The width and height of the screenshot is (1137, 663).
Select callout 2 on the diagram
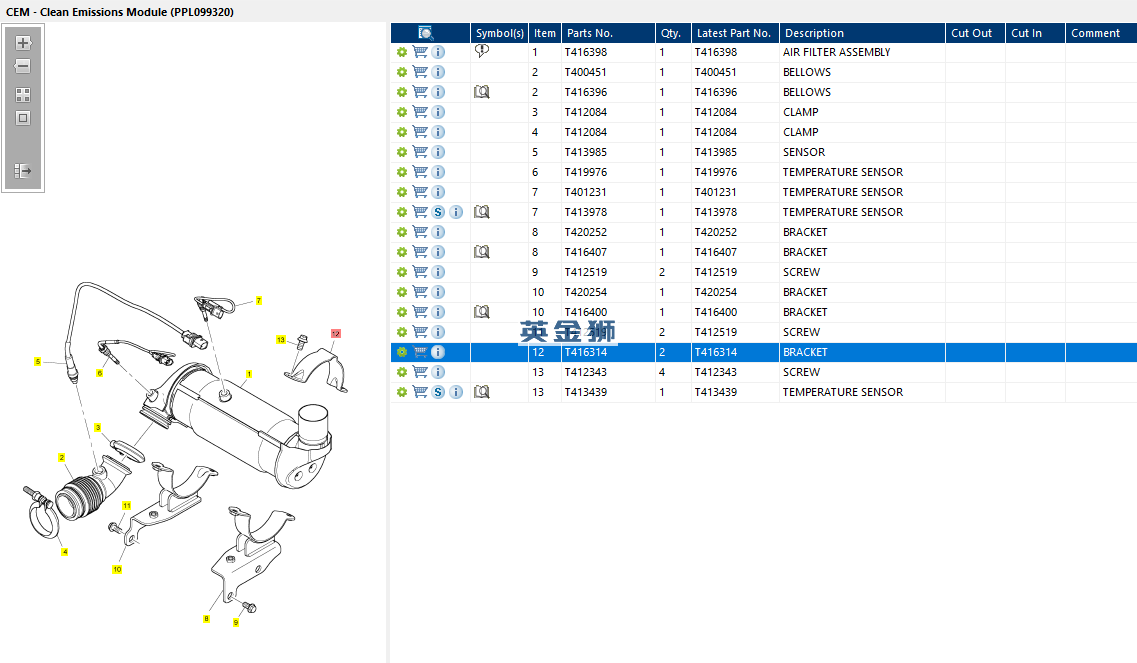coord(62,458)
